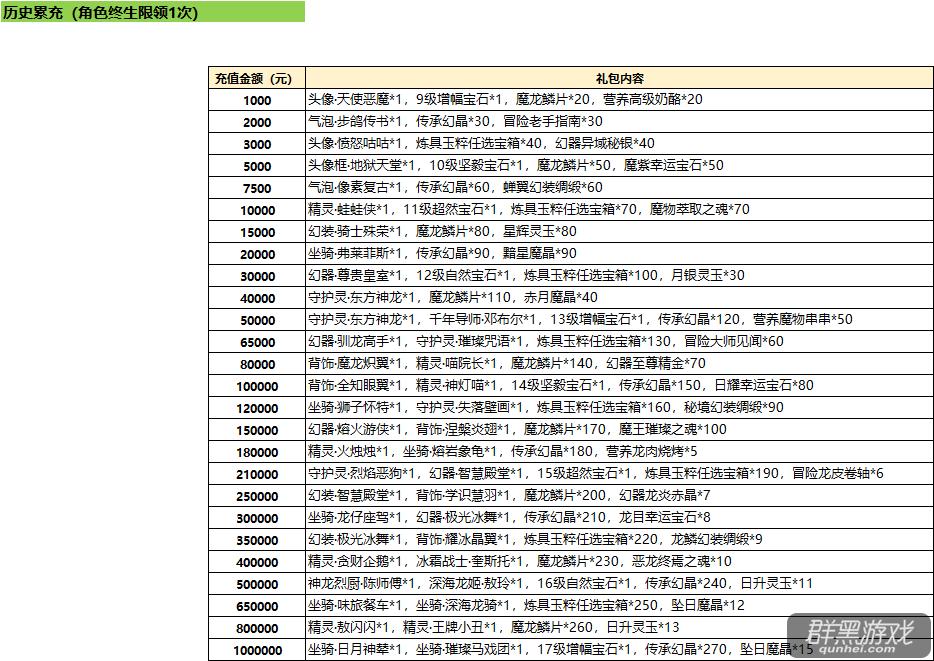The width and height of the screenshot is (934, 661).
Task: Click the 65000 amount cell
Action: [256, 342]
